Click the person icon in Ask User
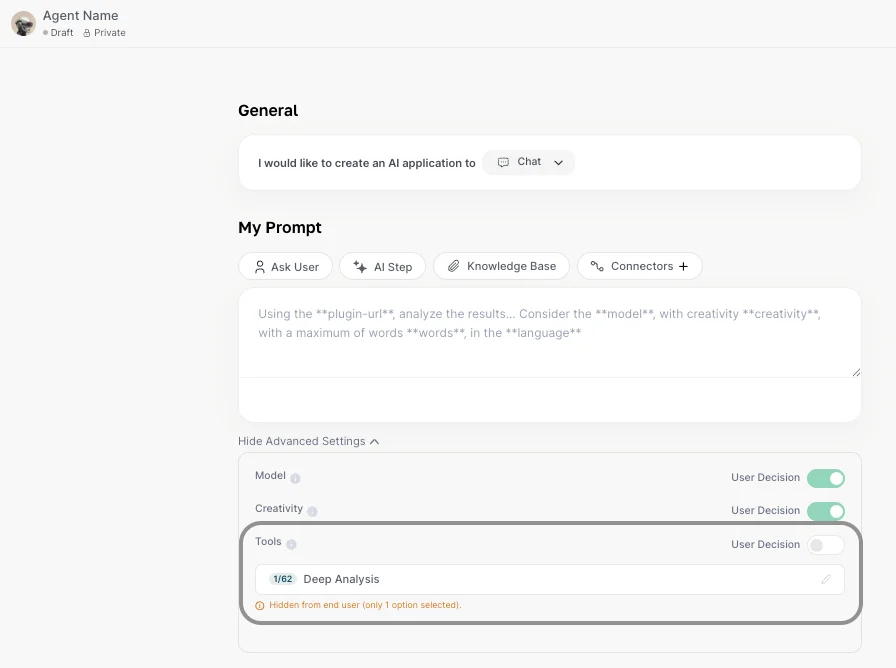896x668 pixels. coord(259,267)
